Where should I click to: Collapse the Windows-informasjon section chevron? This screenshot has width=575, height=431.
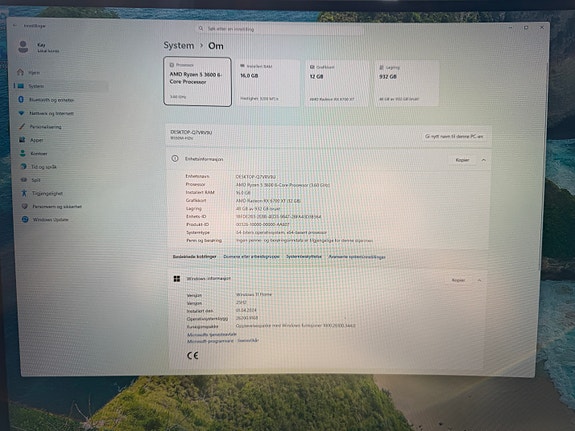coord(479,280)
